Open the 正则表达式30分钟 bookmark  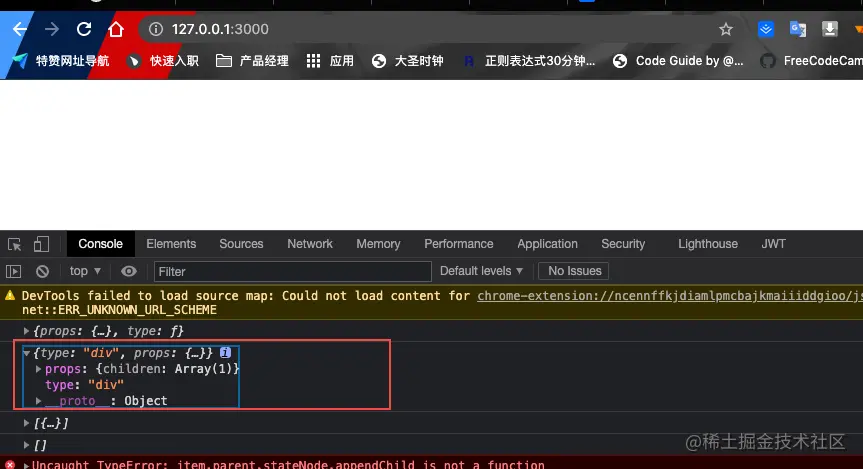529,61
